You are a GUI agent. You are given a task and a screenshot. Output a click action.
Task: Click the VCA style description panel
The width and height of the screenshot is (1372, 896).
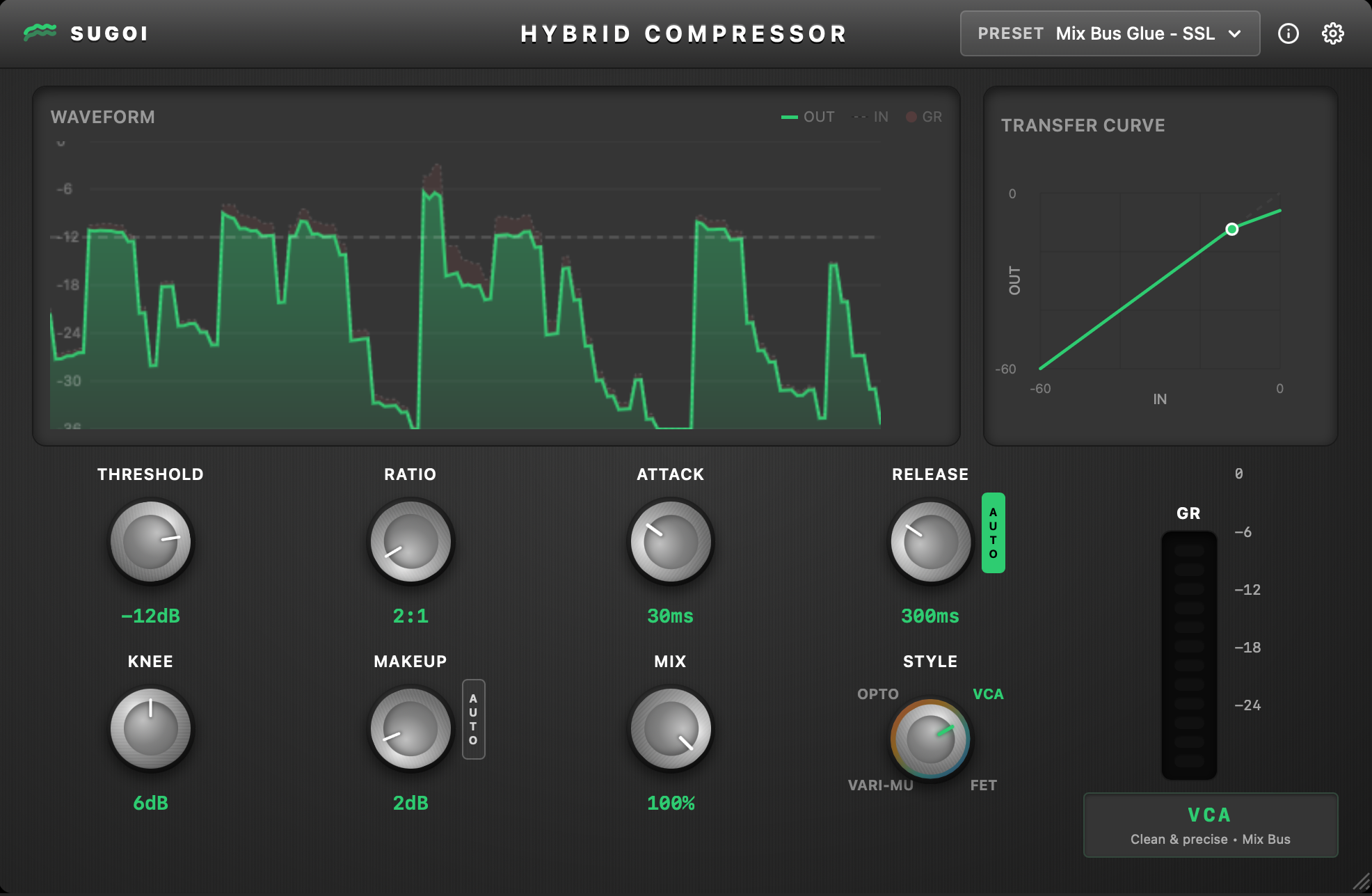click(x=1211, y=824)
